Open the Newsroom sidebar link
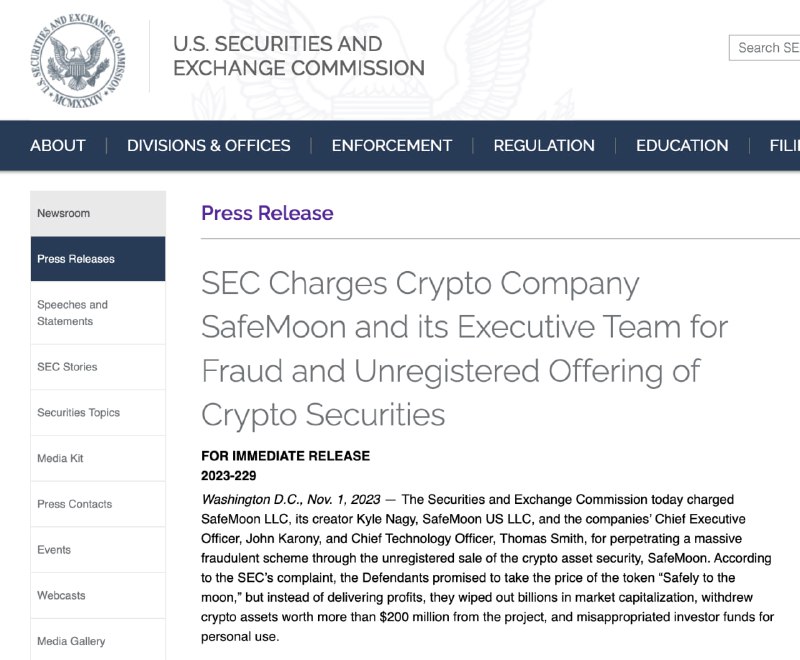 pos(98,213)
